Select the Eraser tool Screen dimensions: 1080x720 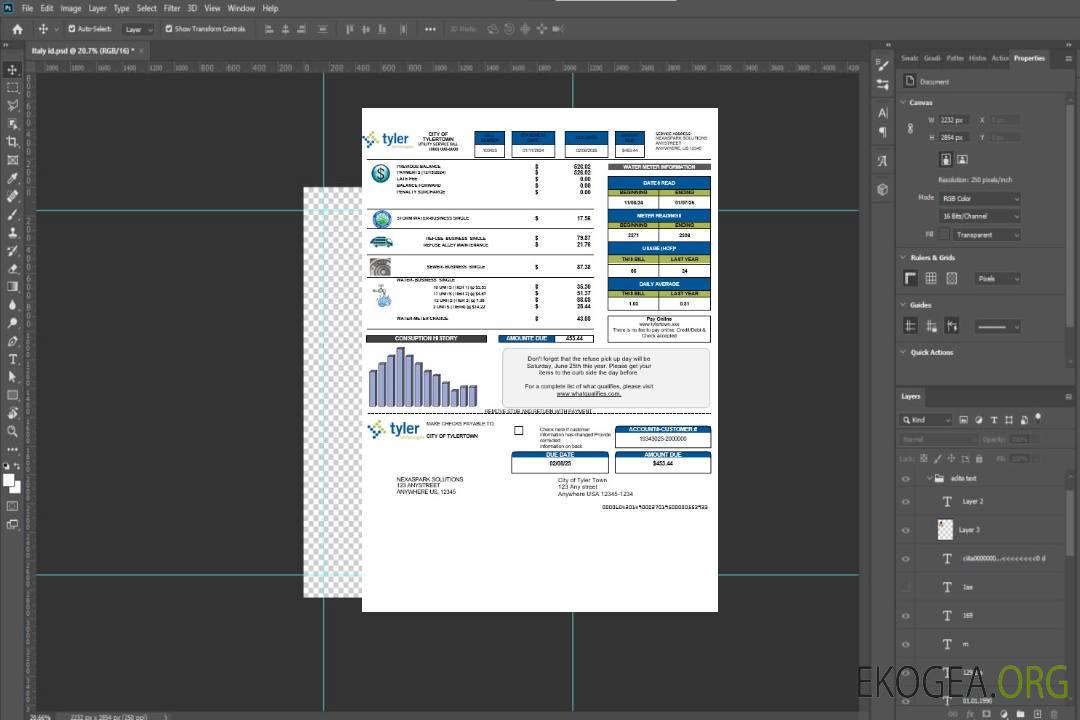tap(12, 269)
